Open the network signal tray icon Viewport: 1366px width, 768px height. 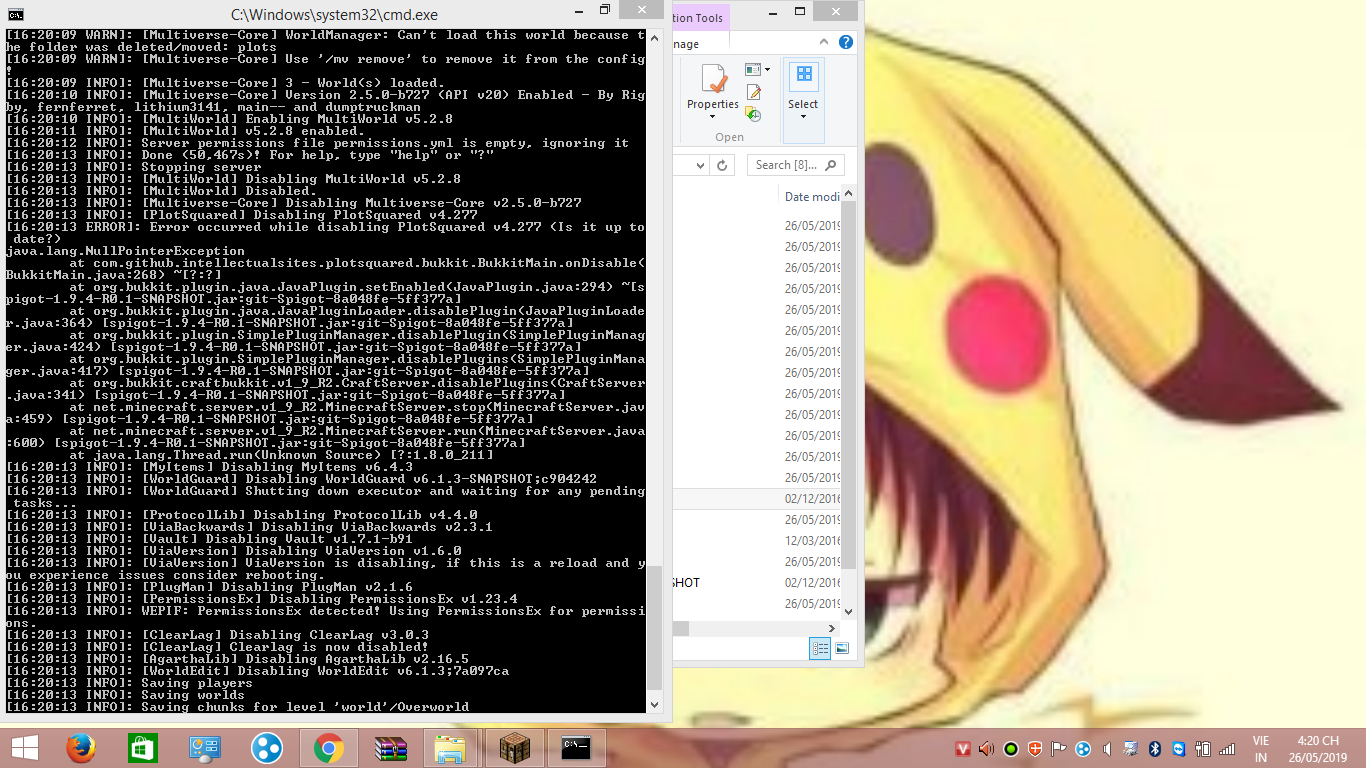(1226, 748)
